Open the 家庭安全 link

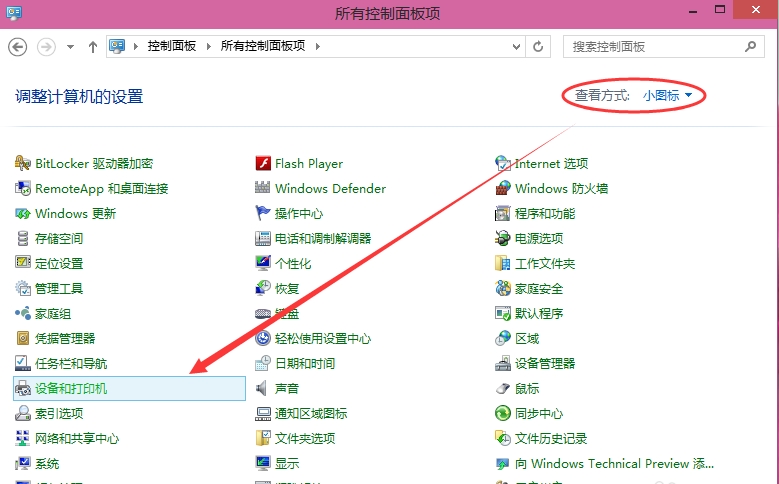point(539,289)
